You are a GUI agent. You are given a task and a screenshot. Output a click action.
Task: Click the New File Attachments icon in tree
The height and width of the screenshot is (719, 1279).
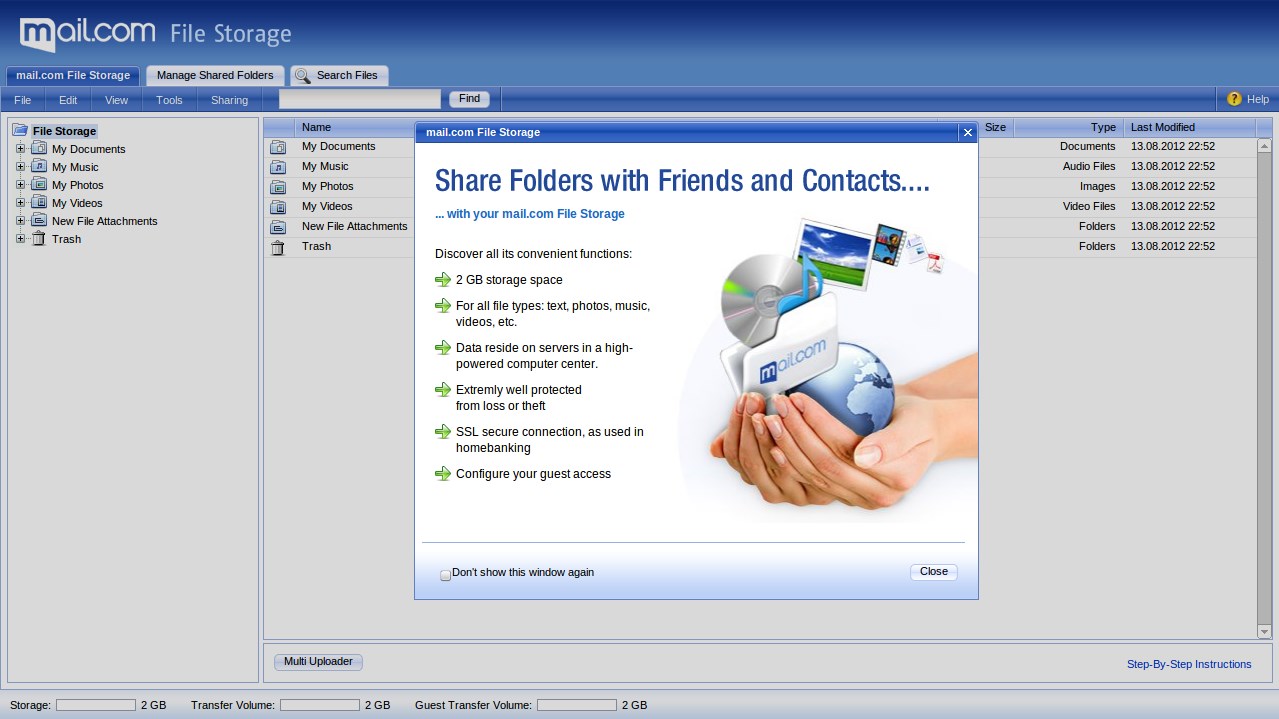coord(39,221)
